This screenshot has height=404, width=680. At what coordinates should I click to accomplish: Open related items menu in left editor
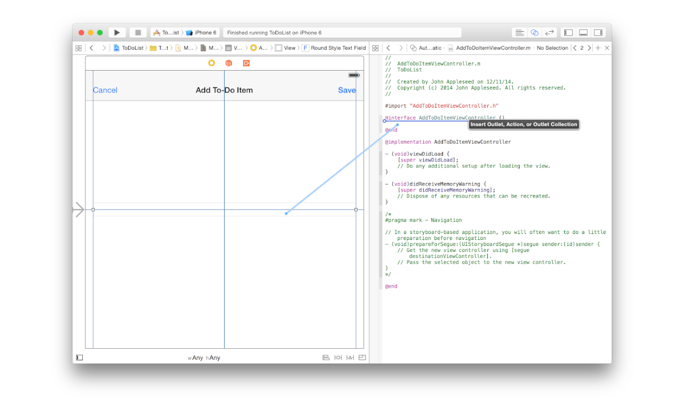(78, 48)
